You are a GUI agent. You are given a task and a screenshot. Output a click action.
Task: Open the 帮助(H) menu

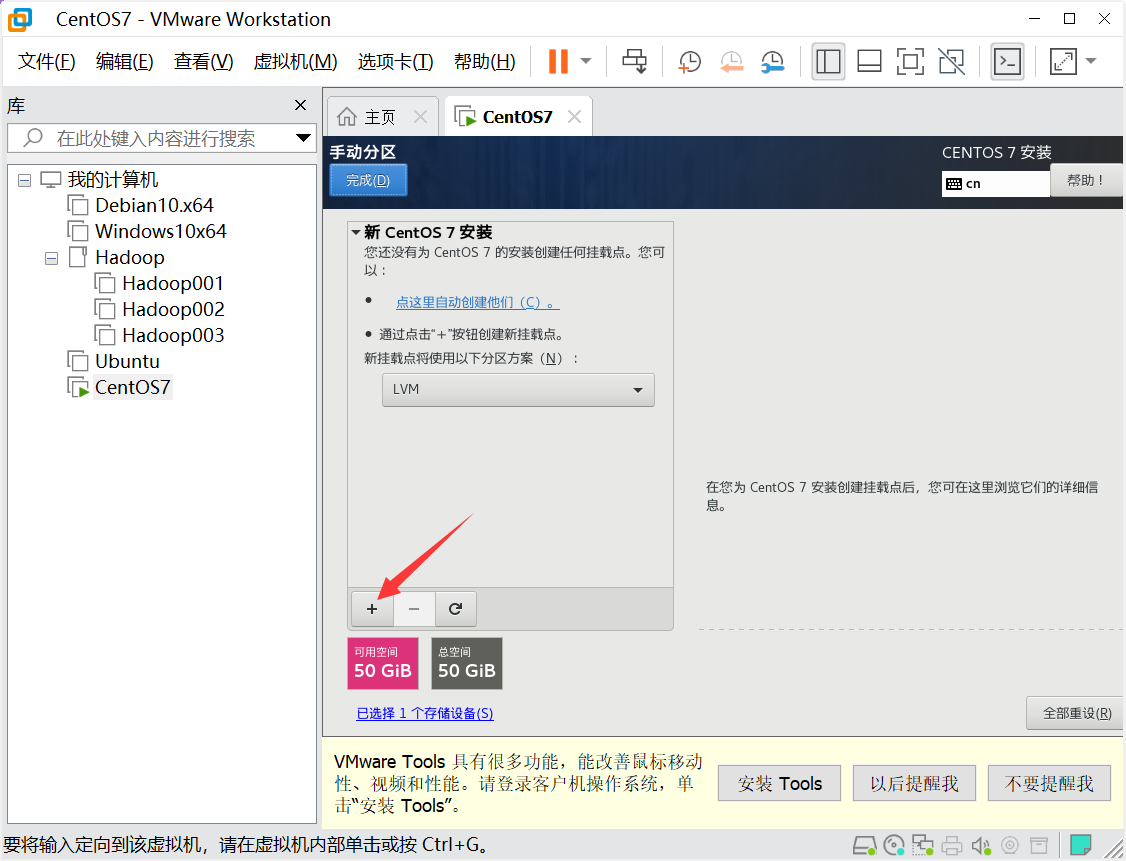pos(484,62)
